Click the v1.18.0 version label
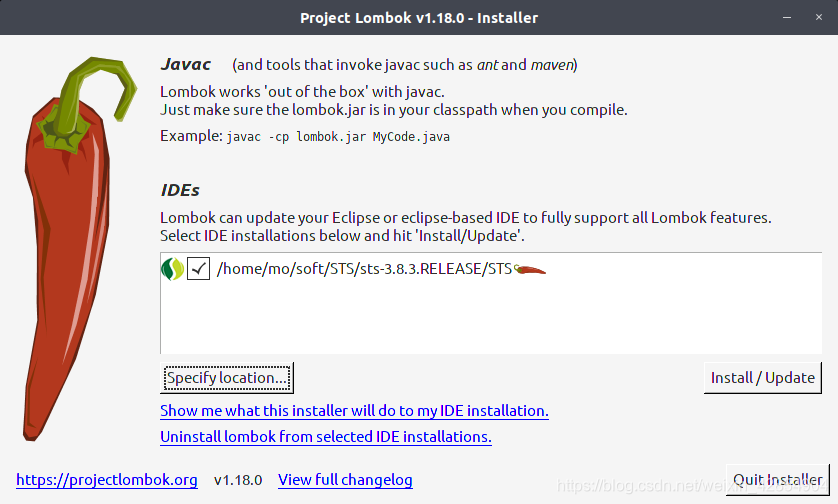Screen dimensions: 838x504 tap(238, 480)
